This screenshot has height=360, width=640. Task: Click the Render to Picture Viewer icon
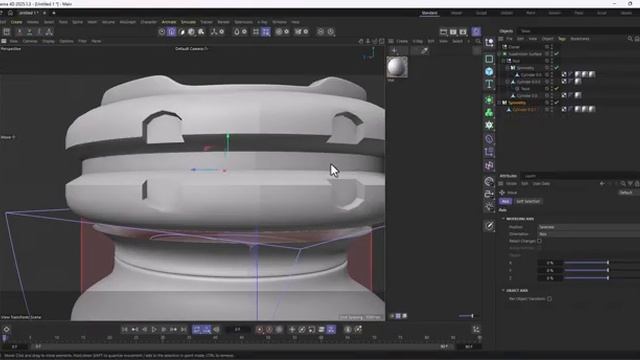(453, 31)
